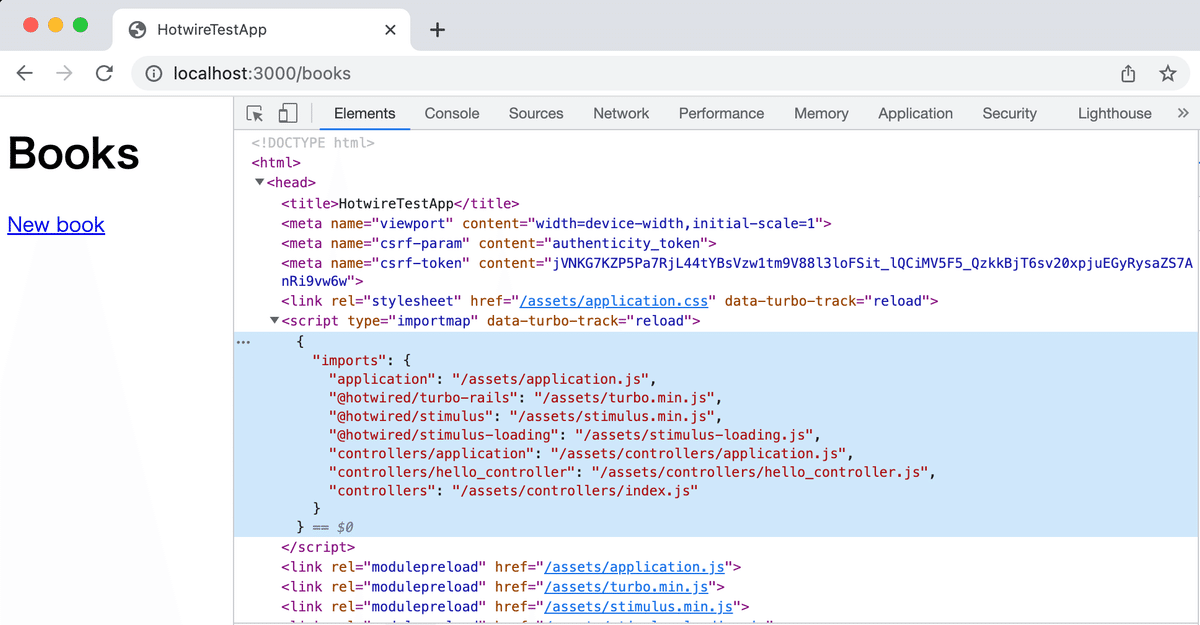Click the Share page icon

pyautogui.click(x=1128, y=73)
